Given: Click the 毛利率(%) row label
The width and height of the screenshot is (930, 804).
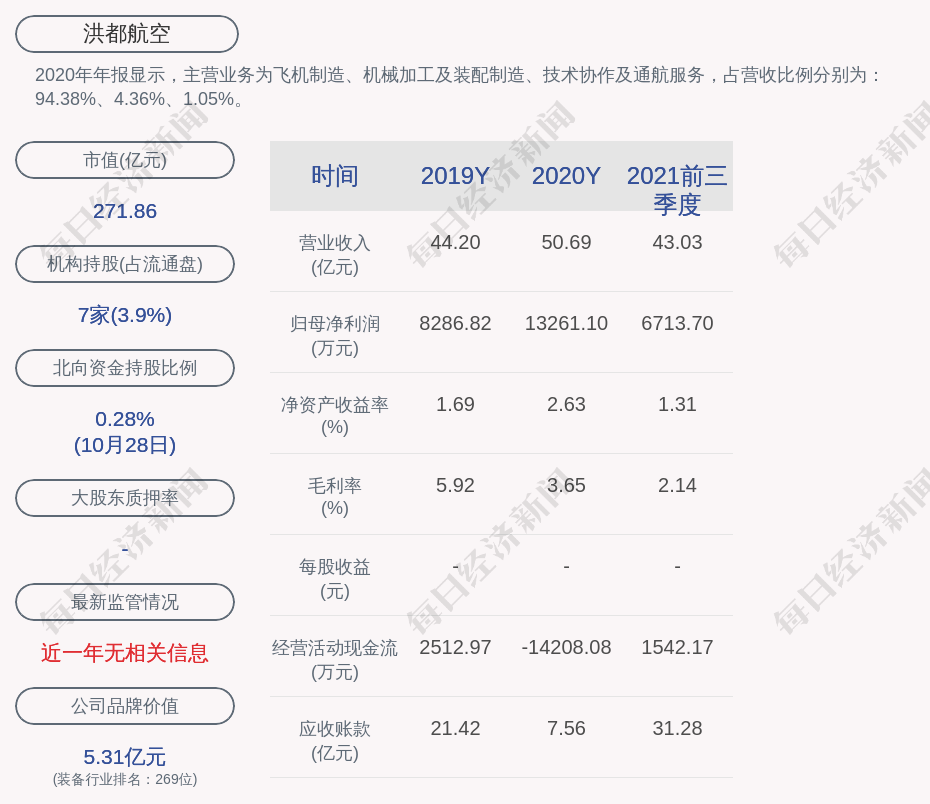Looking at the screenshot, I should tap(335, 497).
